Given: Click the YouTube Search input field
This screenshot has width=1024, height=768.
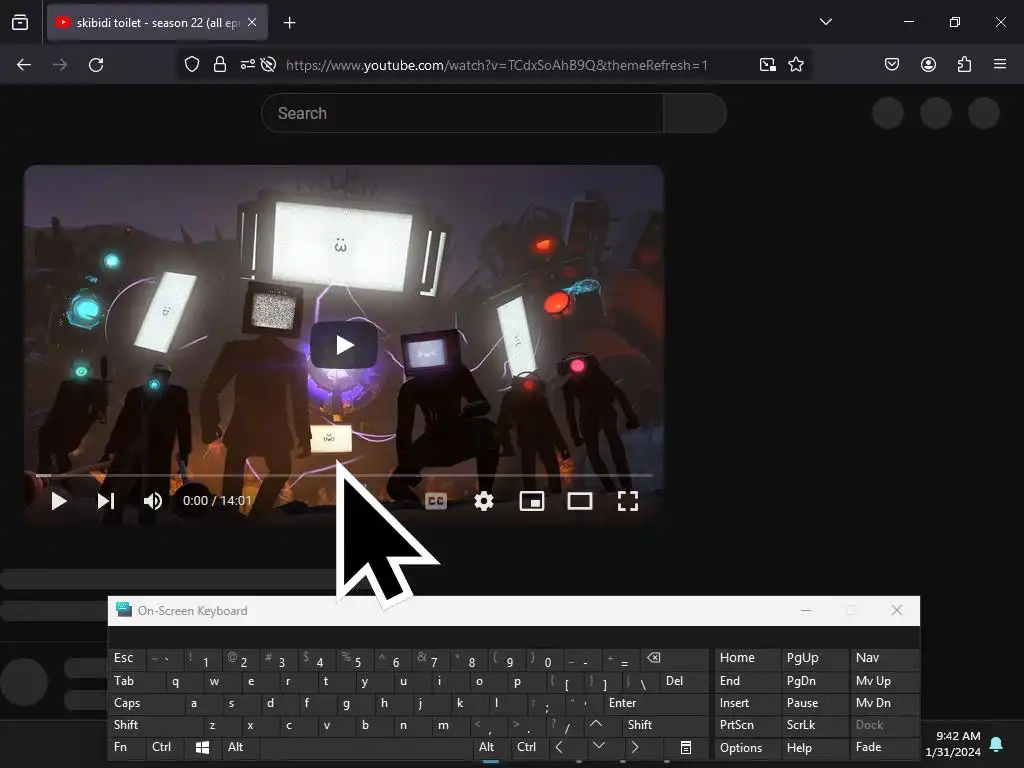Looking at the screenshot, I should click(x=462, y=113).
